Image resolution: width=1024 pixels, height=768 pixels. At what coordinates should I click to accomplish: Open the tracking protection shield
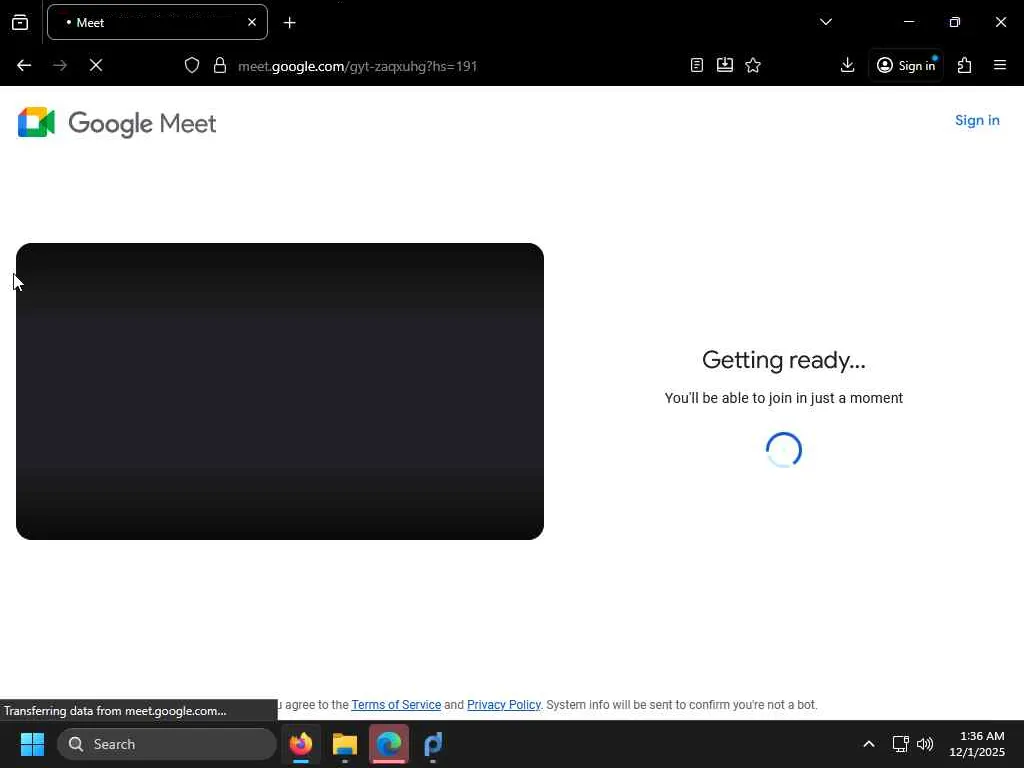pyautogui.click(x=192, y=65)
